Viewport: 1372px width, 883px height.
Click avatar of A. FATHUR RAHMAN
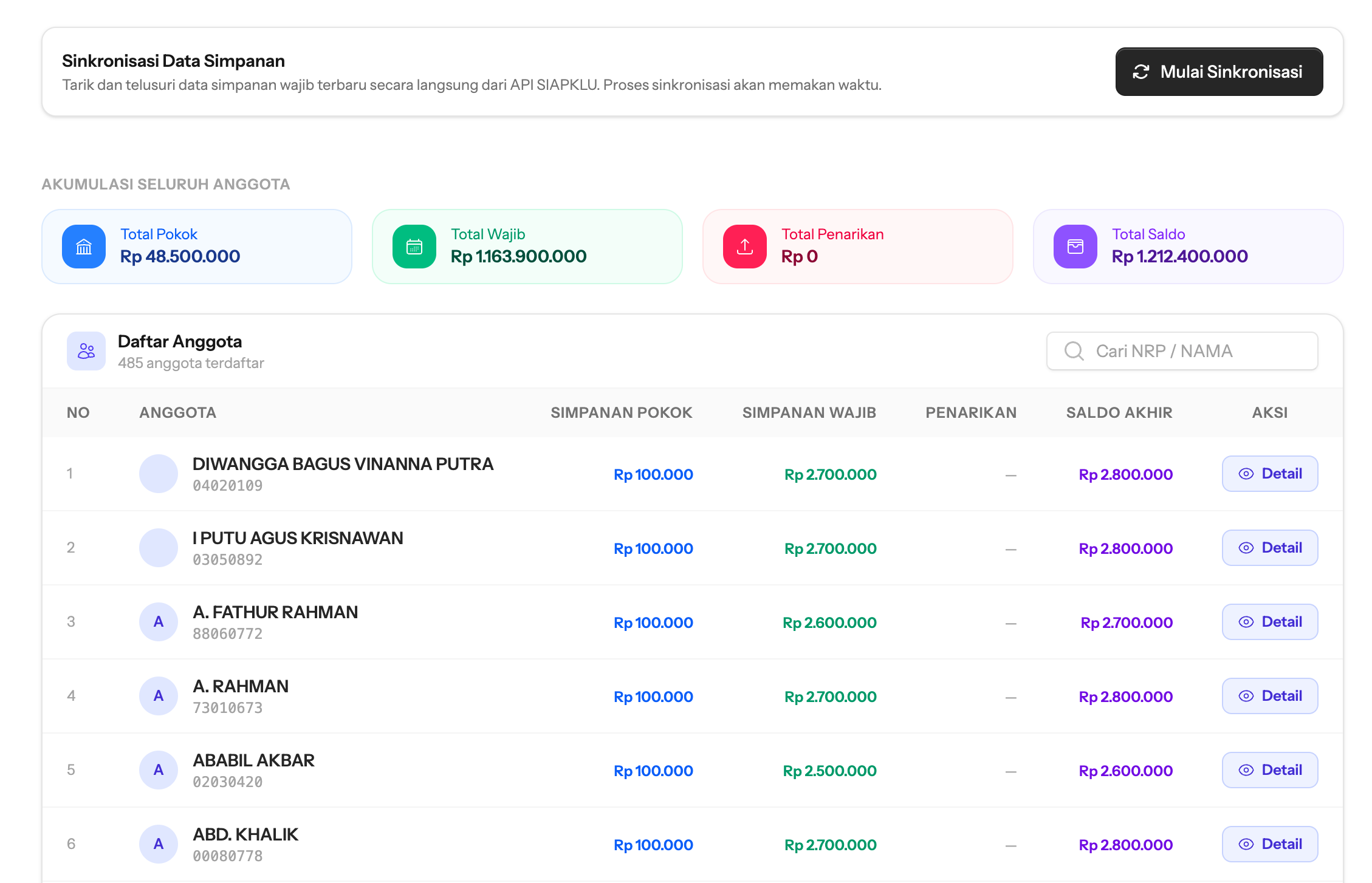click(159, 622)
